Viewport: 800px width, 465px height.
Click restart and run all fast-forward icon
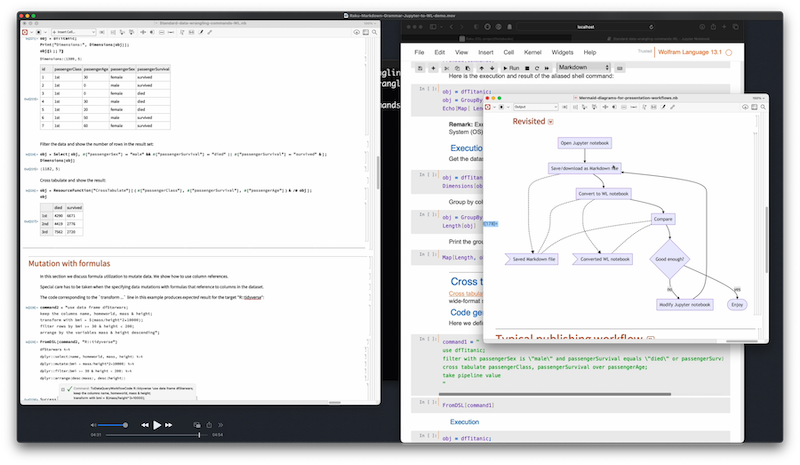click(x=547, y=68)
